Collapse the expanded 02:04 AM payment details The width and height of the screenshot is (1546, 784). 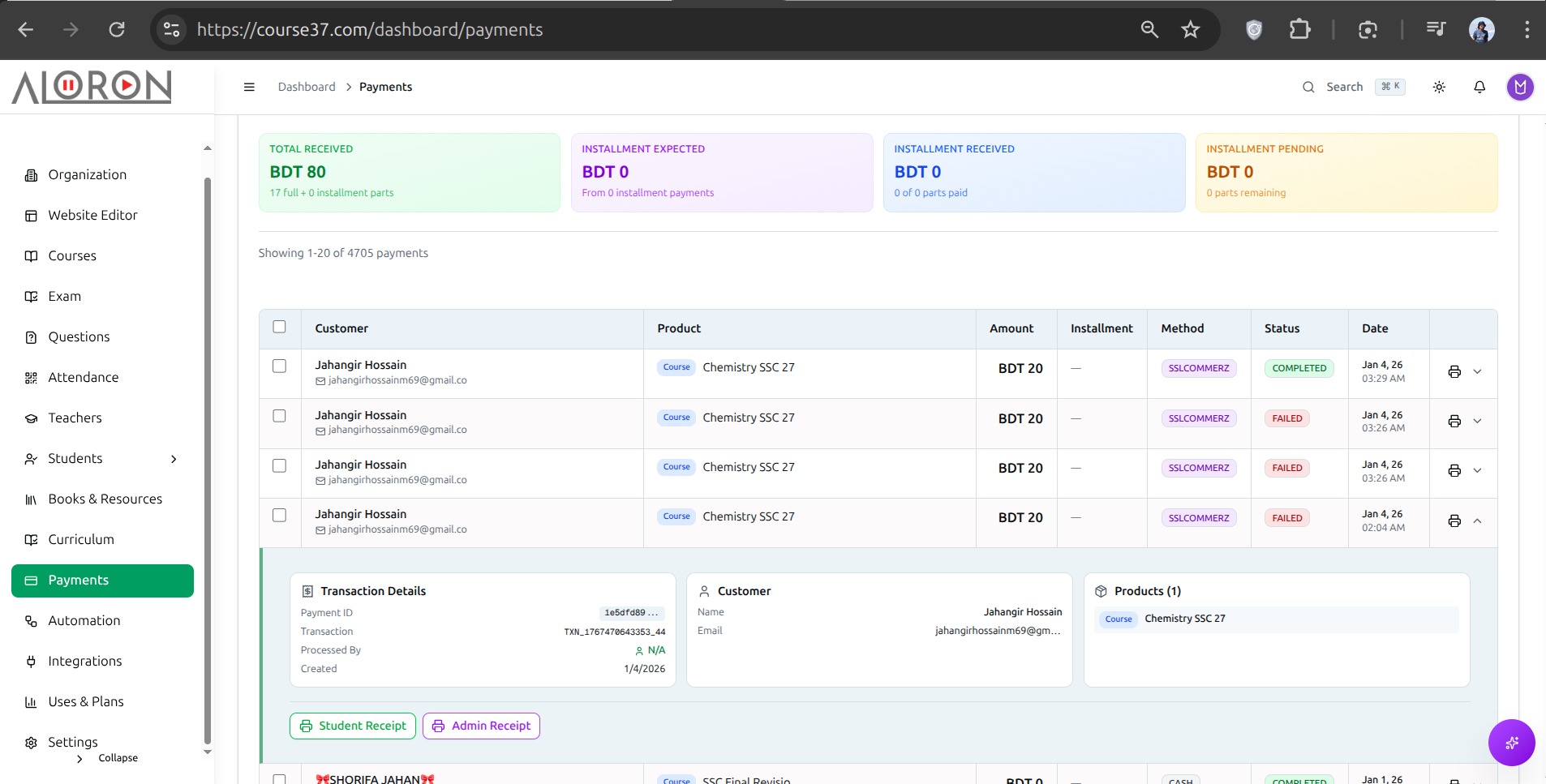[x=1477, y=521]
